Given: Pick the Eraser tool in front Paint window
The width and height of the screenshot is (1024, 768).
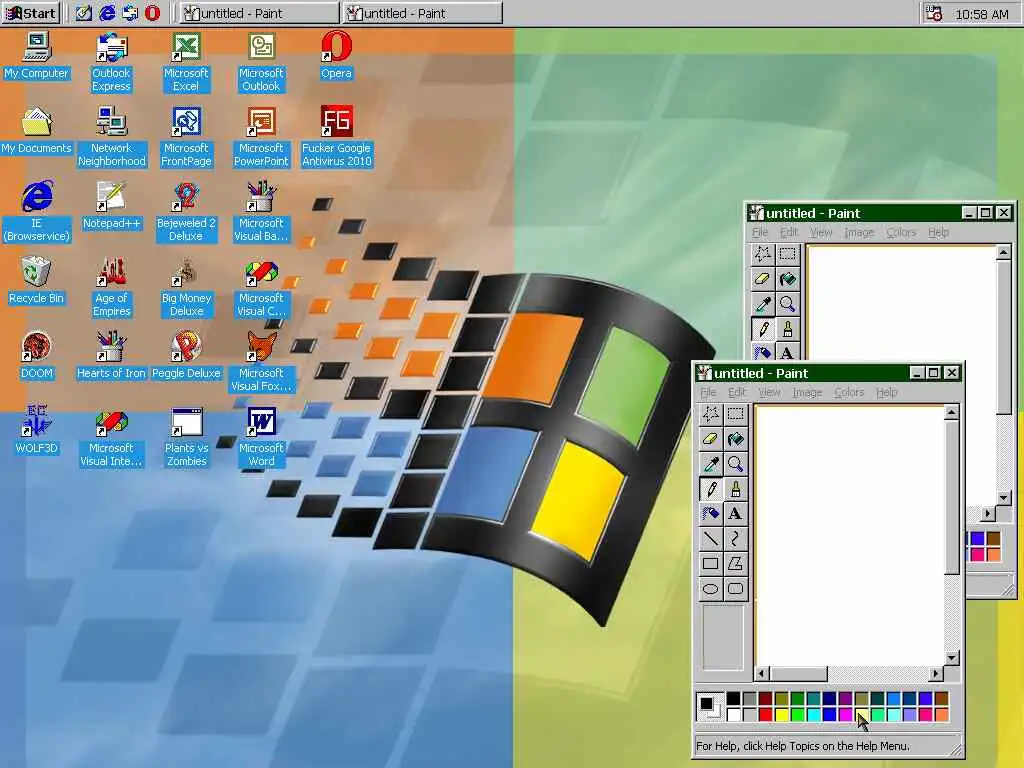Looking at the screenshot, I should tap(711, 439).
